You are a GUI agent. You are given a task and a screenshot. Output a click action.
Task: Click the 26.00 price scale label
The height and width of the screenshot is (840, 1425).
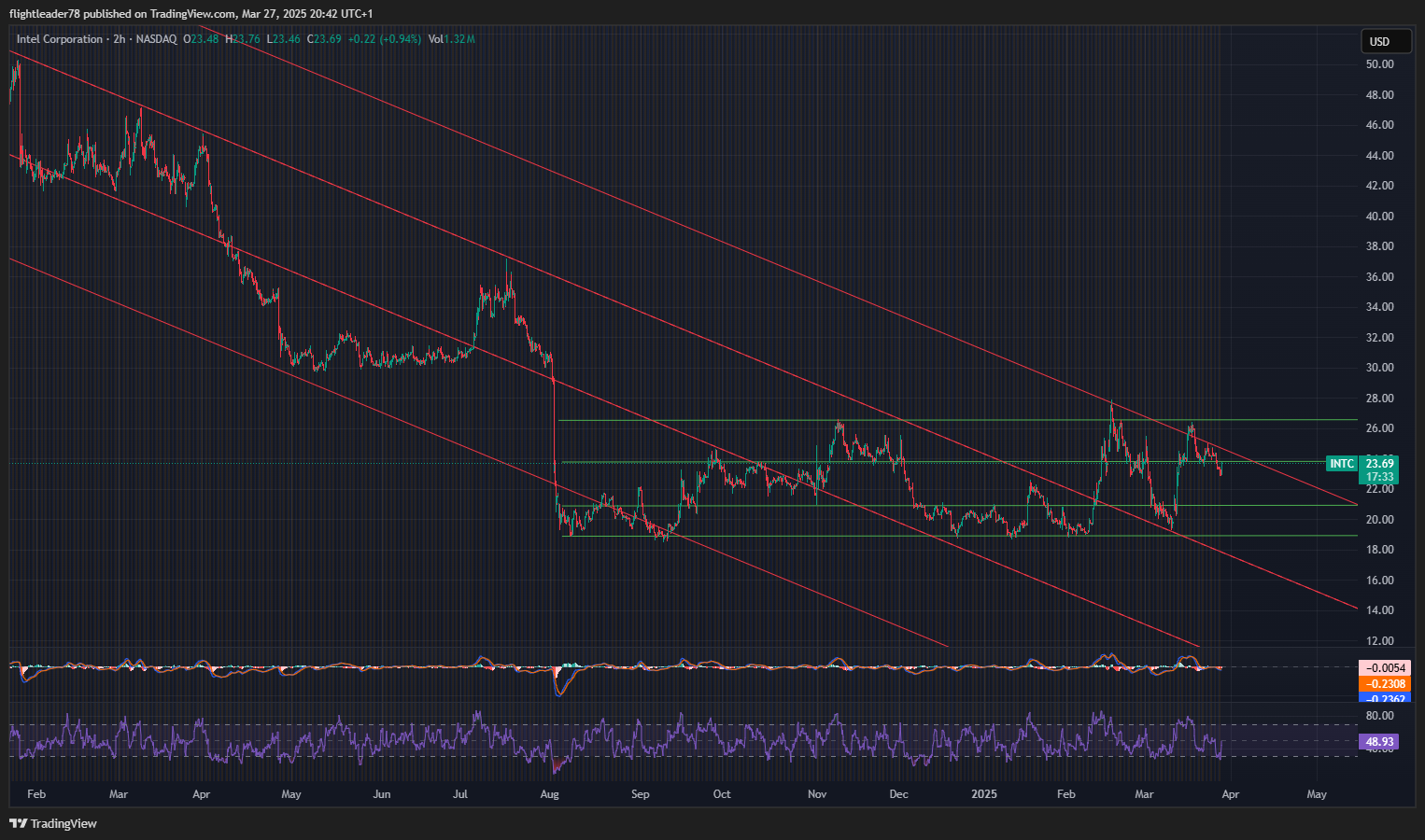click(1379, 428)
